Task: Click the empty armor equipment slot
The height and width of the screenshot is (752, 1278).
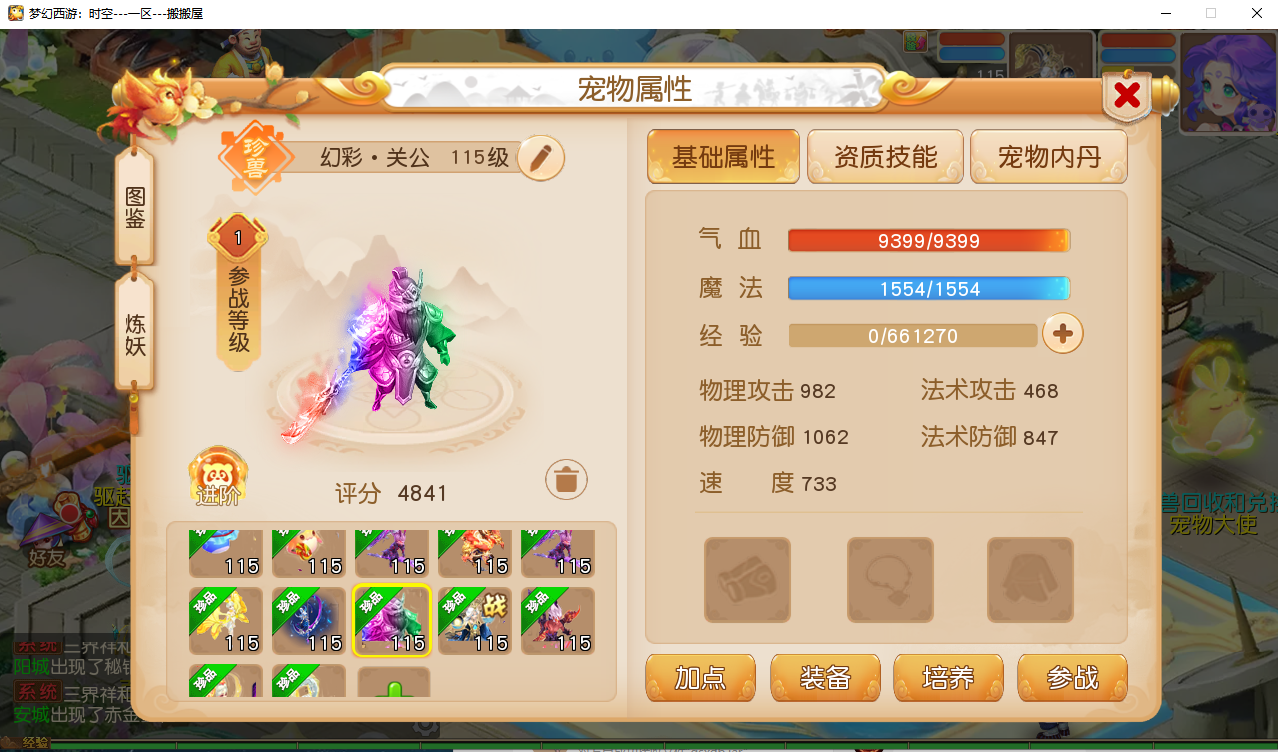Action: [x=1030, y=580]
